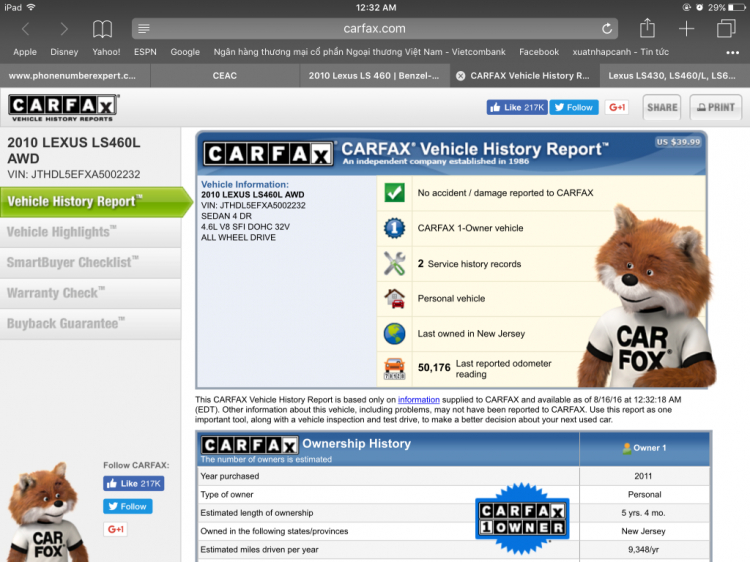Switch to the CEAC tab
750x562 pixels.
(x=225, y=76)
